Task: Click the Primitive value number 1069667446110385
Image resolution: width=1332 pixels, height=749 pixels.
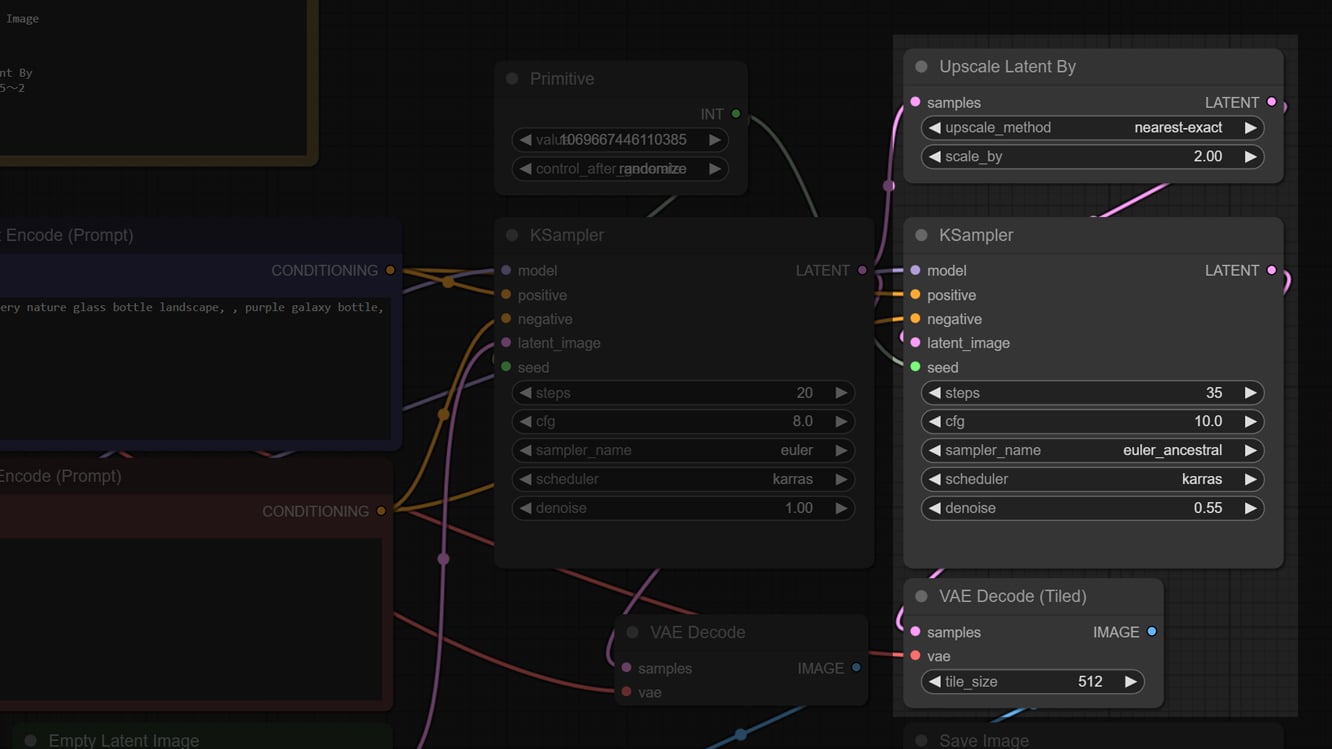Action: tap(623, 140)
